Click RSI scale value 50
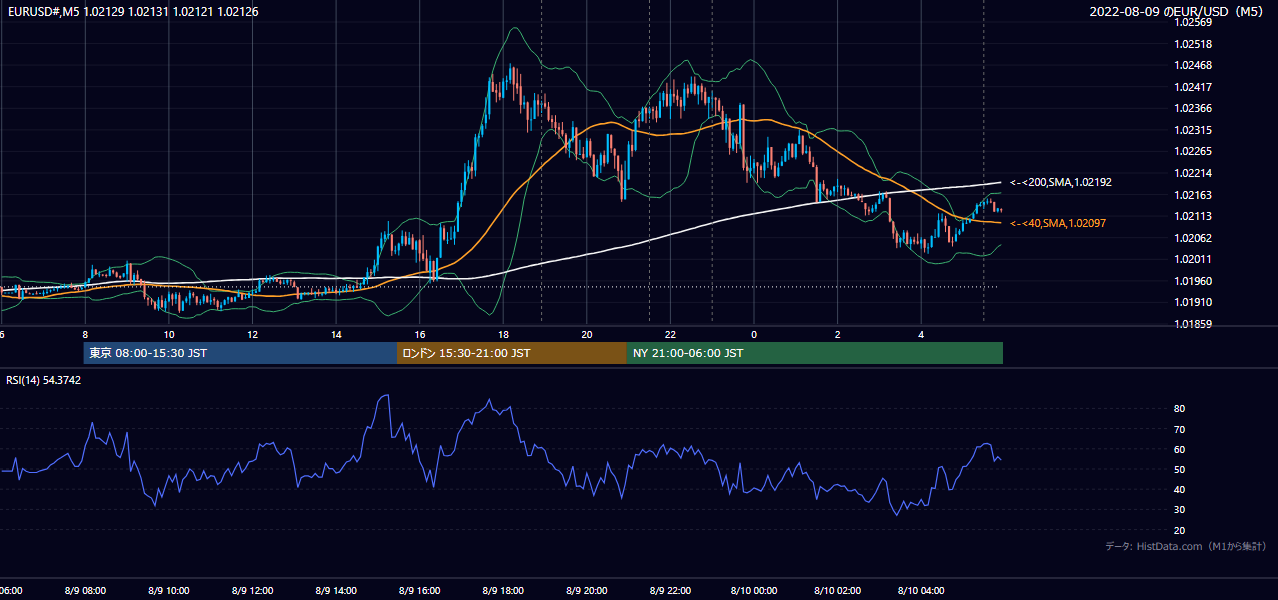The width and height of the screenshot is (1278, 600). pos(1180,469)
